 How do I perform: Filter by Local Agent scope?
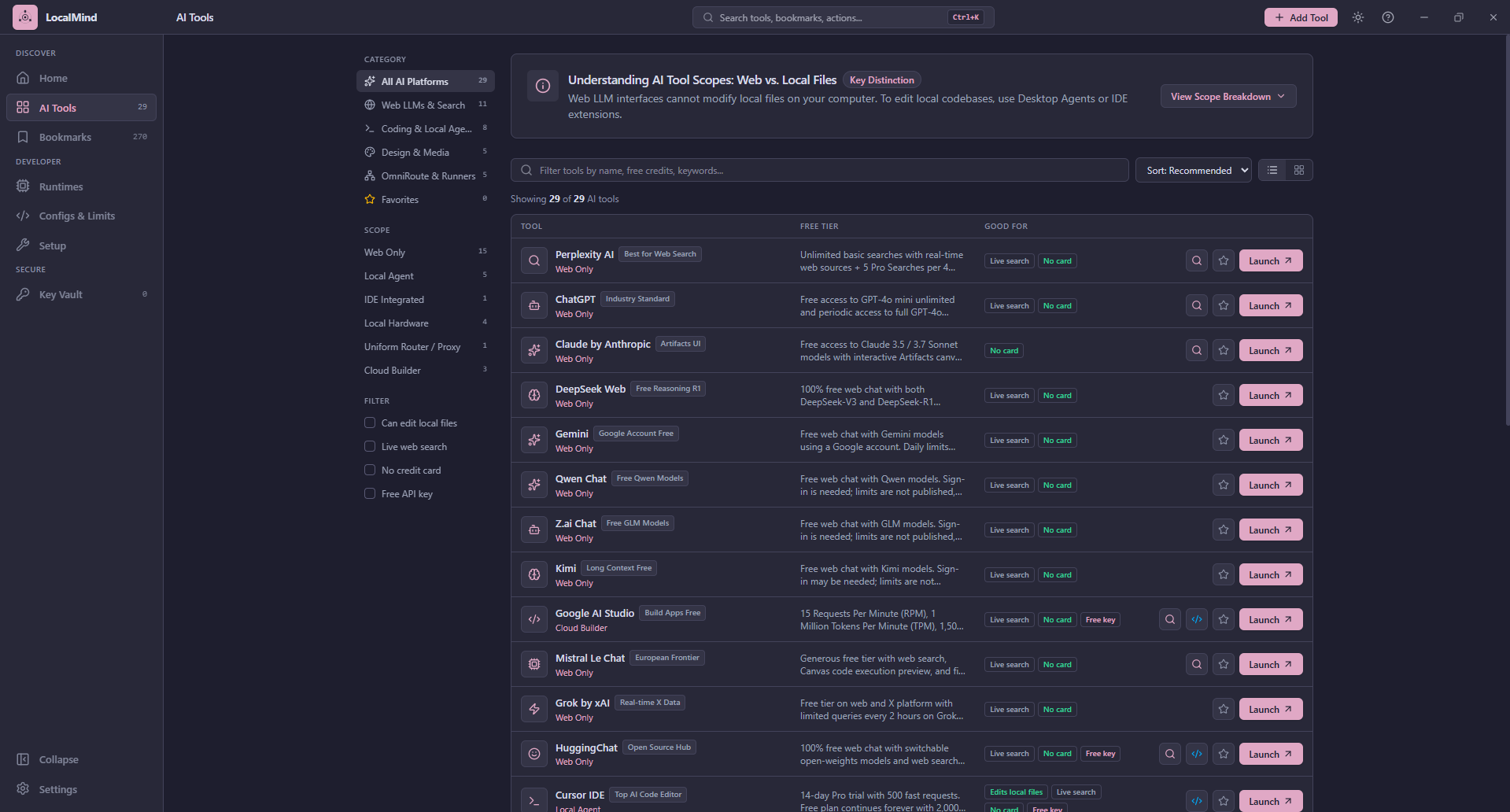click(426, 275)
